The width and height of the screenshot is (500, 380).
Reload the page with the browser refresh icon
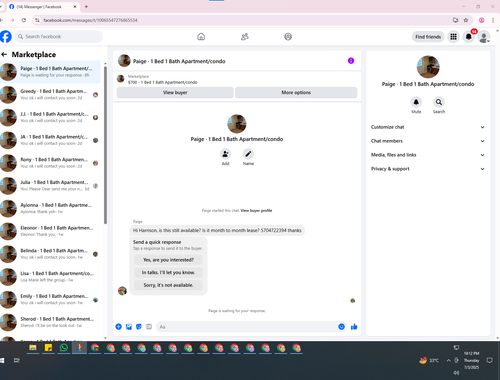pyautogui.click(x=24, y=20)
